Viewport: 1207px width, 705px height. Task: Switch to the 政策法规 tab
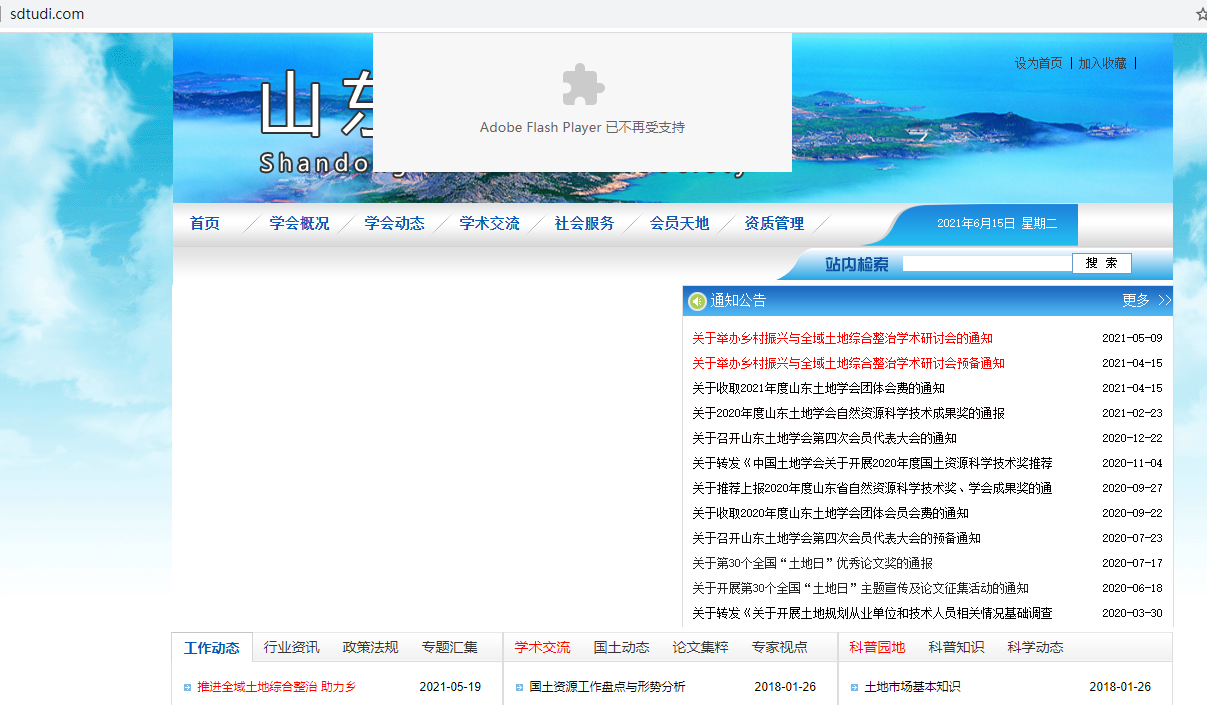tap(370, 647)
